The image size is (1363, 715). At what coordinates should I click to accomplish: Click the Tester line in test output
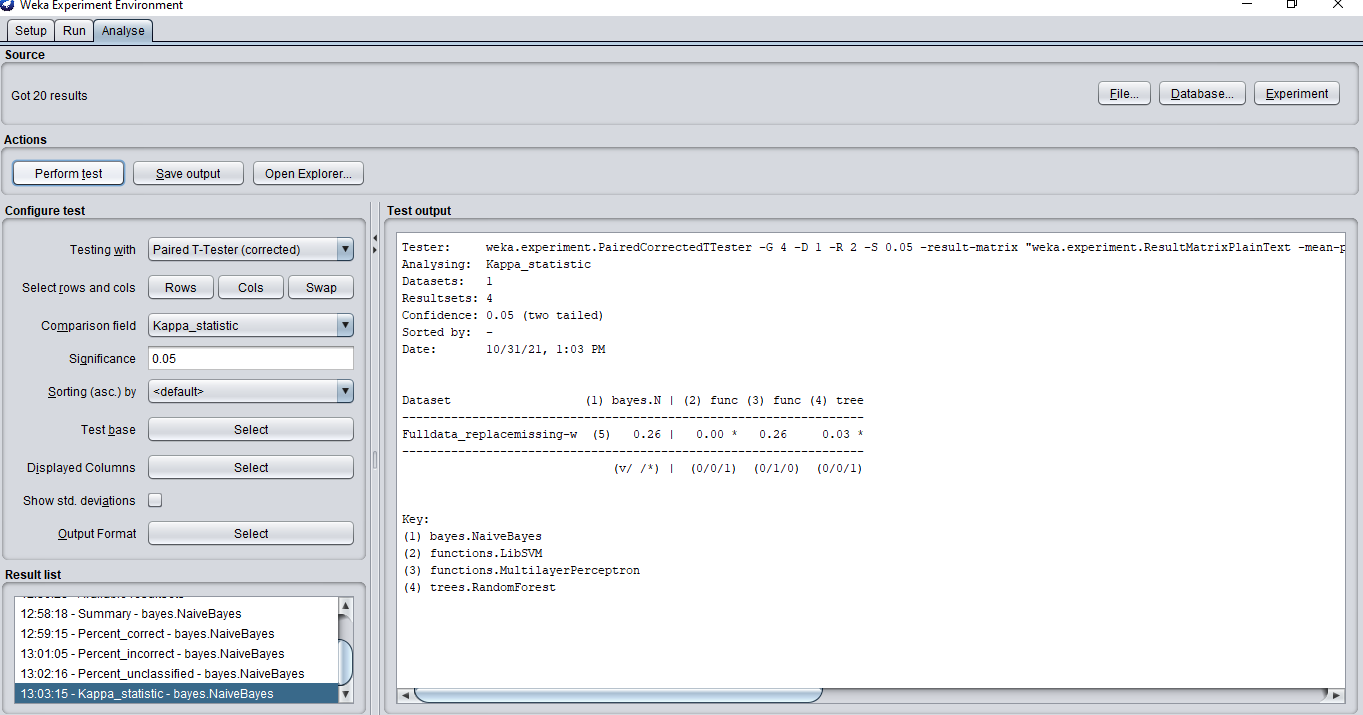point(872,247)
